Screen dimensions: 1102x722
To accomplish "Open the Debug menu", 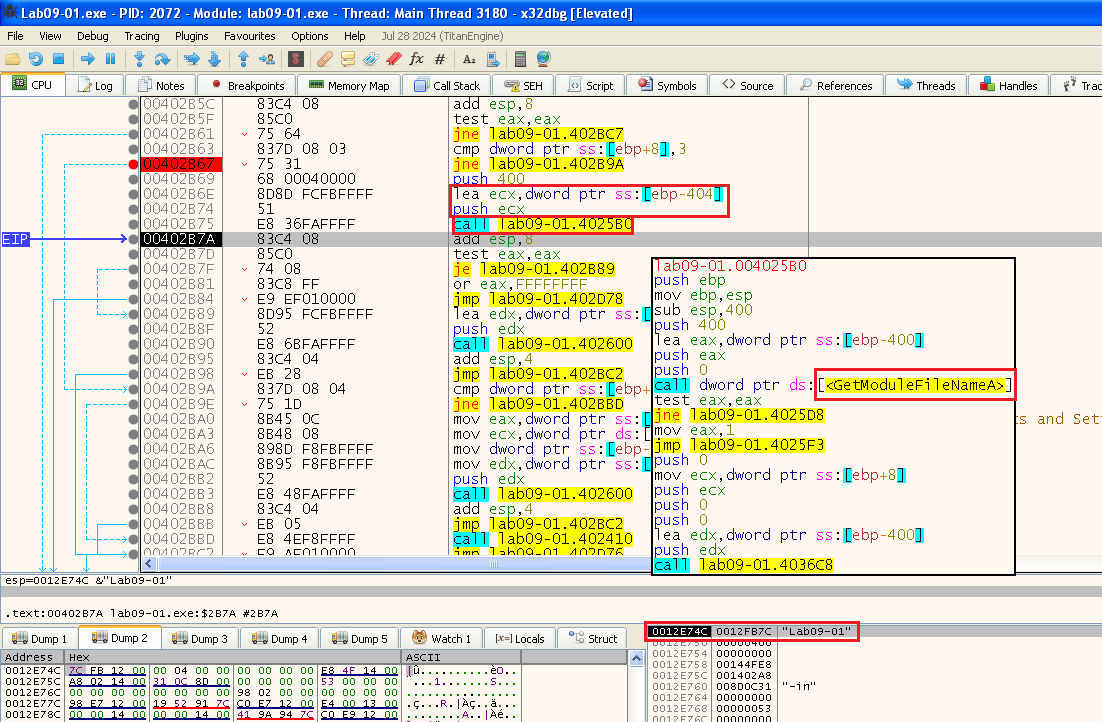I will point(92,36).
